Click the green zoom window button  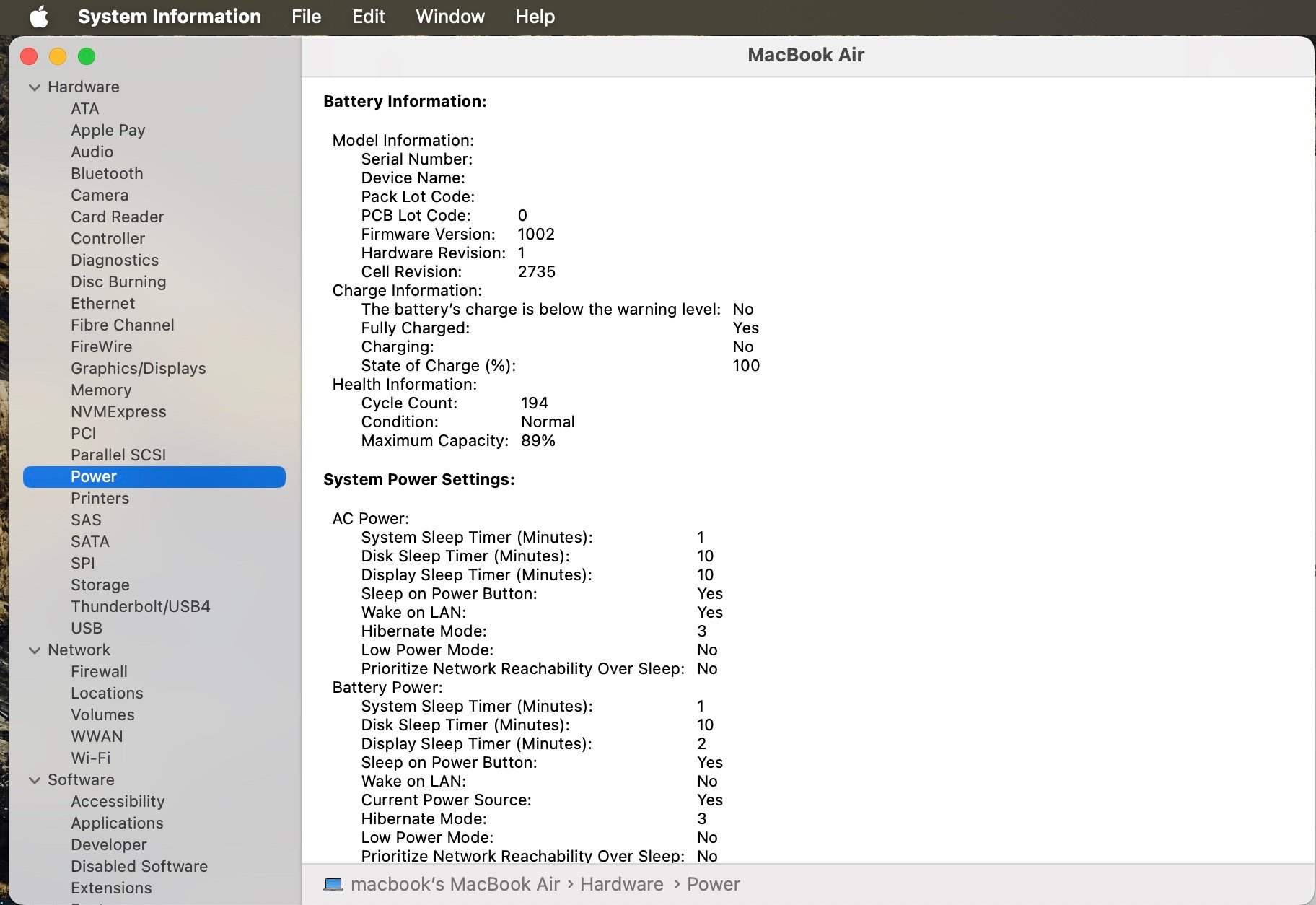87,56
